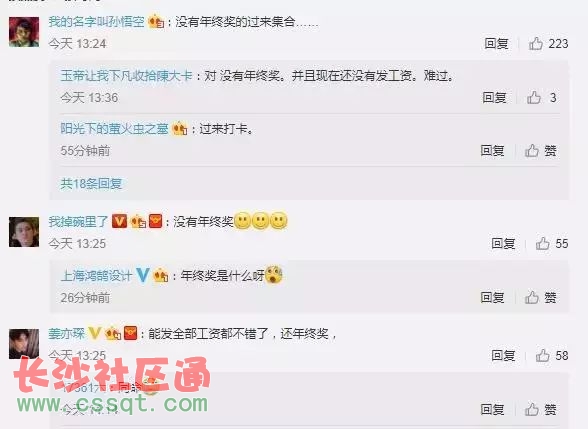Like the comment with 223 likes

[536, 44]
